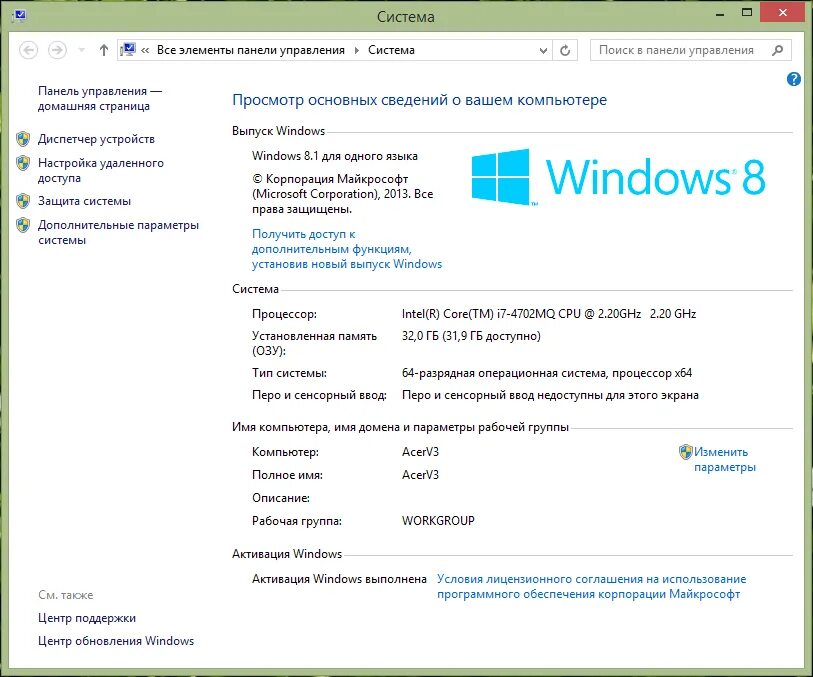
Task: Open 'Центр обновления Windows' link
Action: click(116, 641)
